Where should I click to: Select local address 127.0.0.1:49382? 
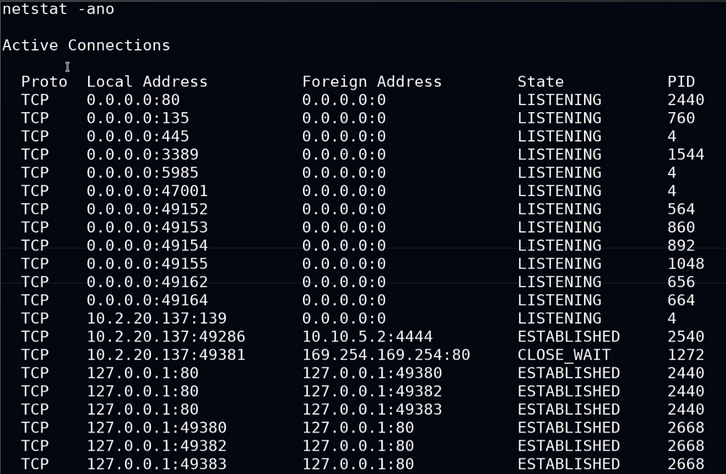tap(156, 445)
